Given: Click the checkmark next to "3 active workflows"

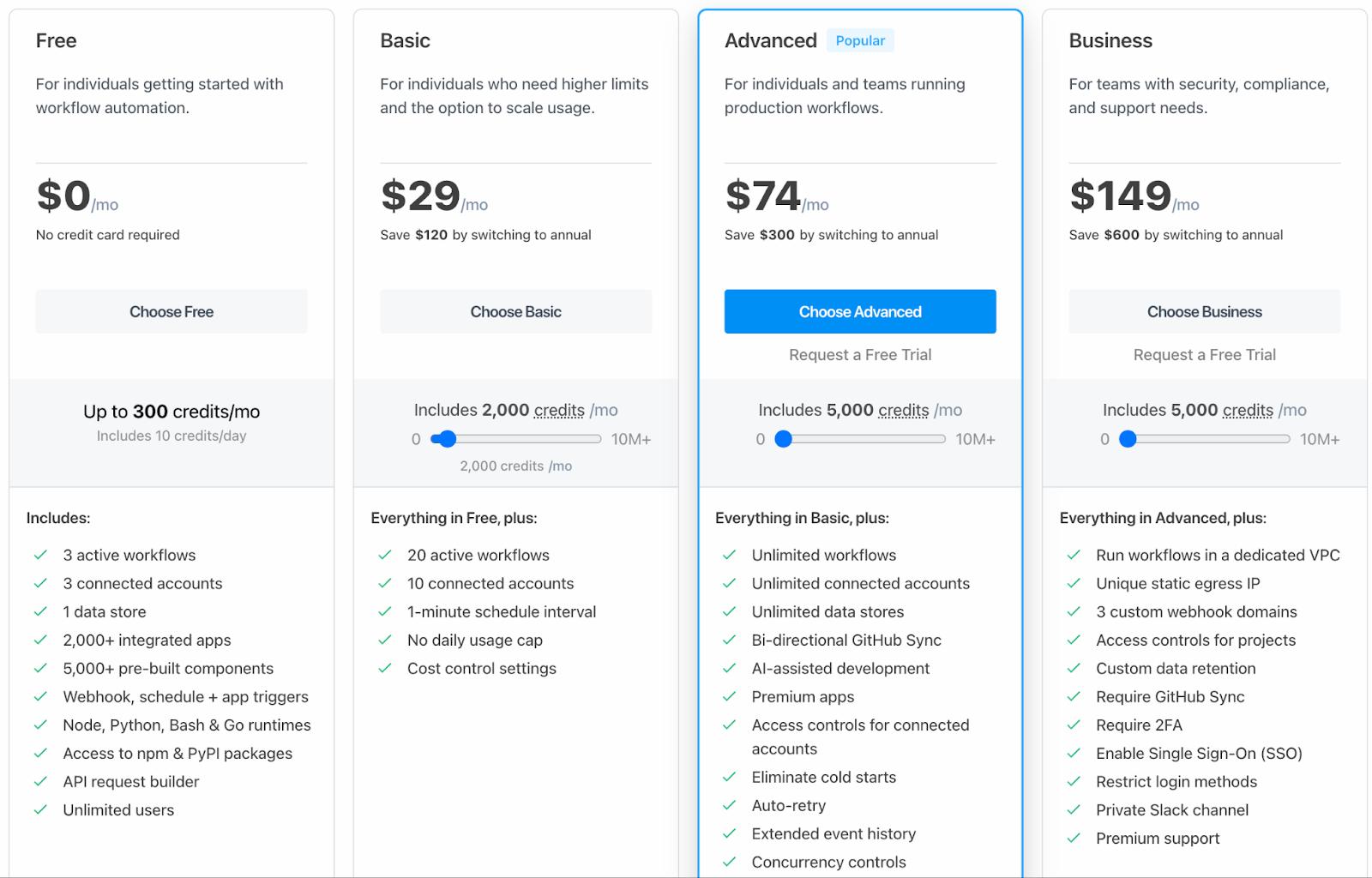Looking at the screenshot, I should coord(40,555).
